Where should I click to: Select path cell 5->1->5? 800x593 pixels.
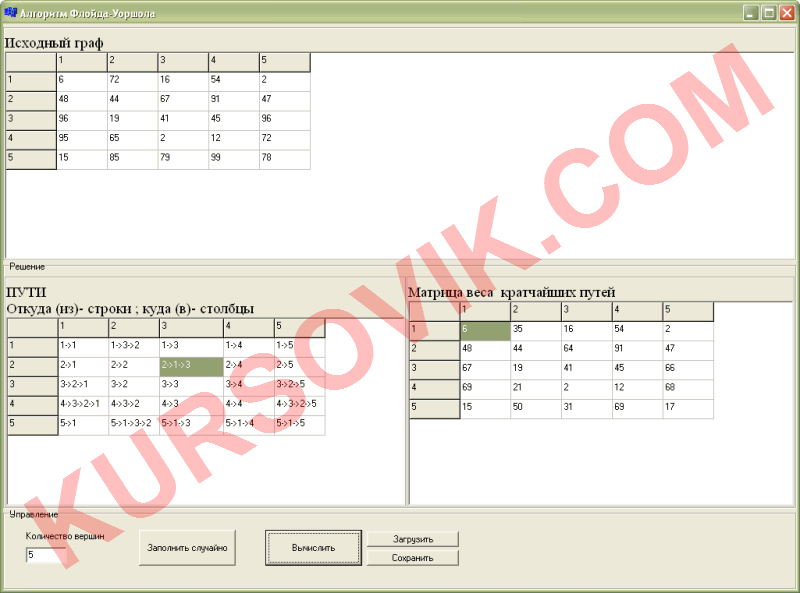(x=299, y=425)
